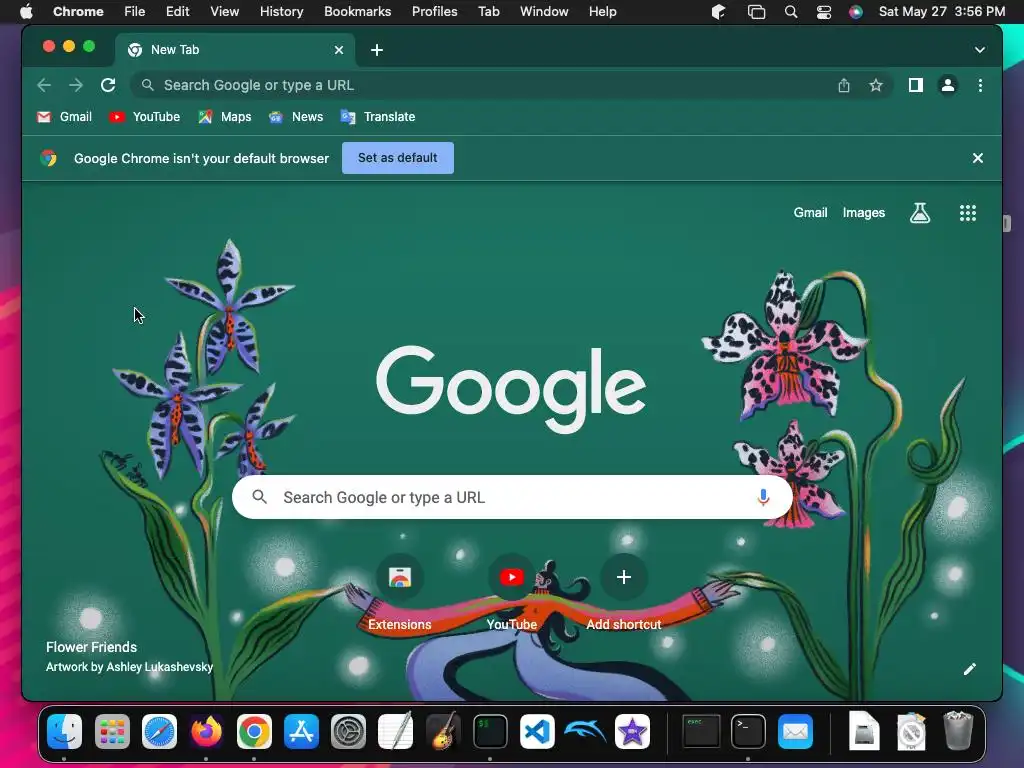Open a new tab with plus button

click(377, 50)
